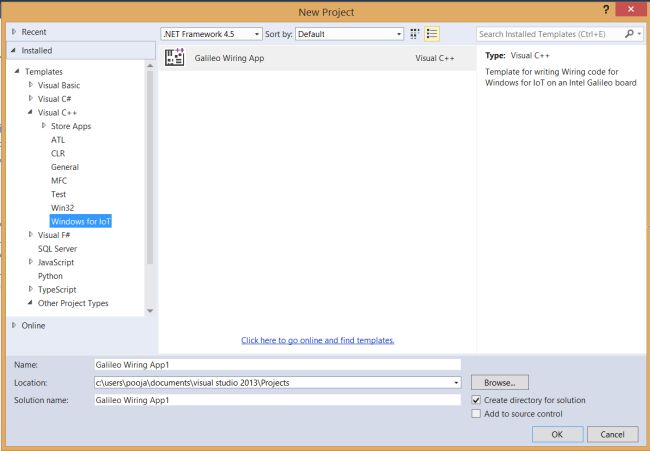Open the Location path dropdown arrow
The width and height of the screenshot is (650, 451).
tap(456, 383)
